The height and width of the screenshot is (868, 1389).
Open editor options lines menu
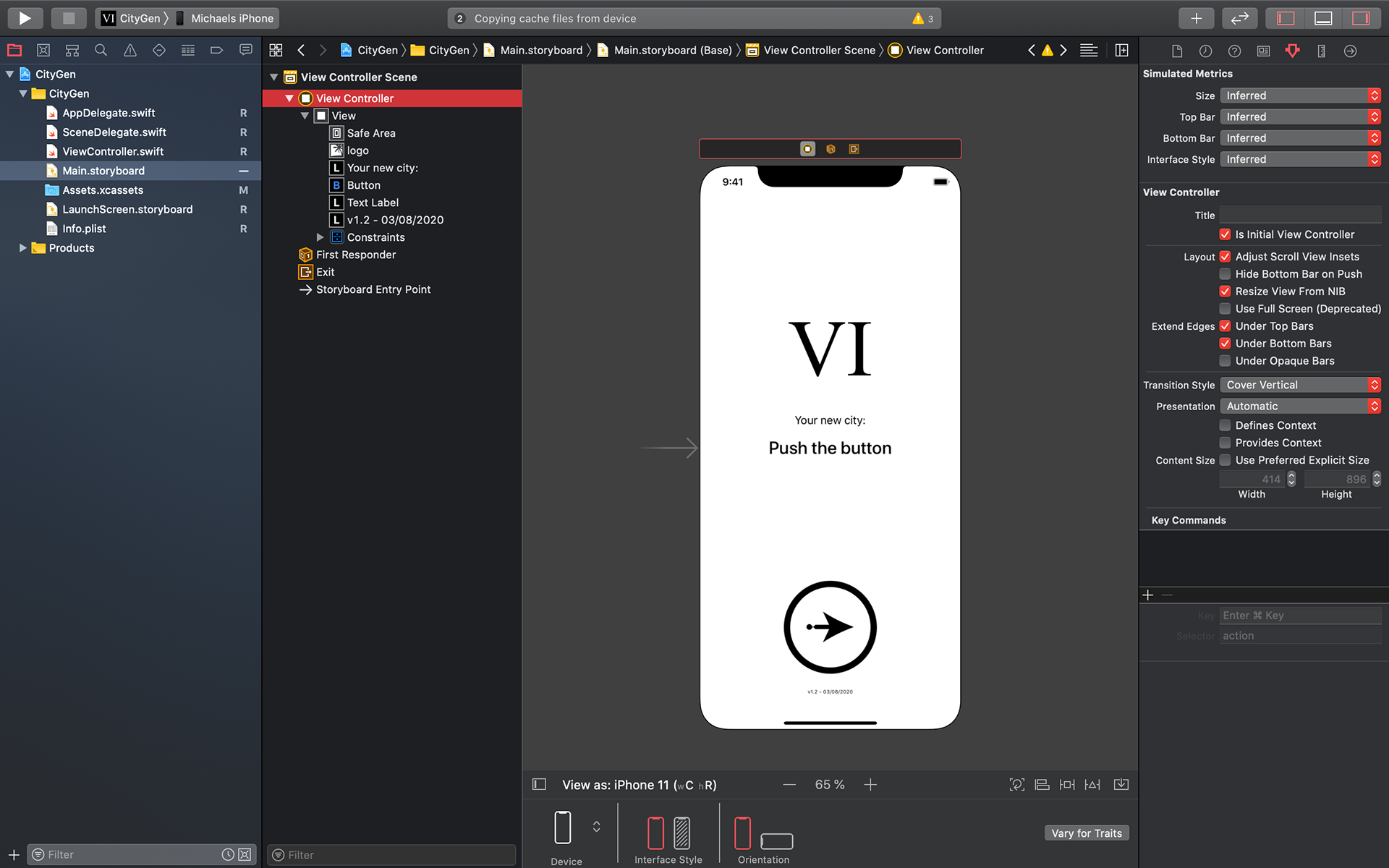pos(1089,50)
